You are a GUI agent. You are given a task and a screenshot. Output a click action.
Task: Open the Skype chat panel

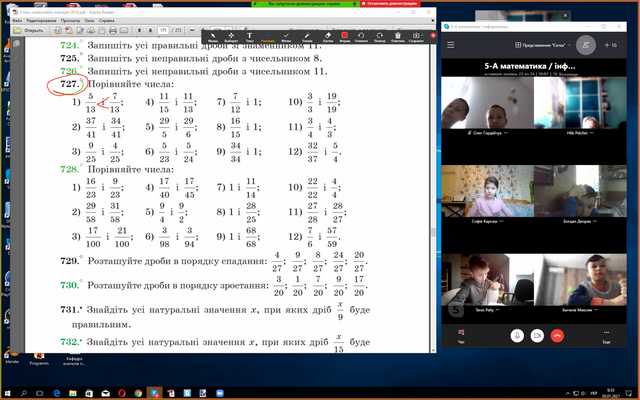coord(462,336)
